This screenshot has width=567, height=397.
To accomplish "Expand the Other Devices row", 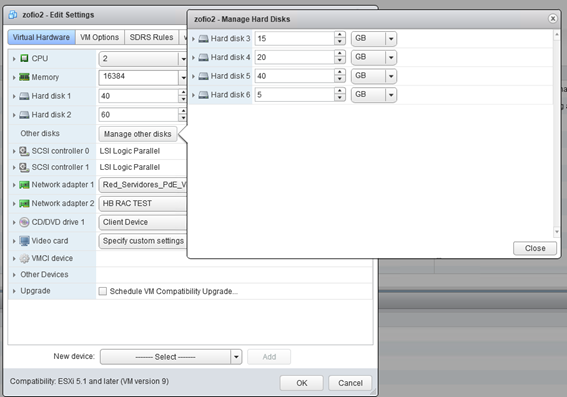I will coord(14,275).
